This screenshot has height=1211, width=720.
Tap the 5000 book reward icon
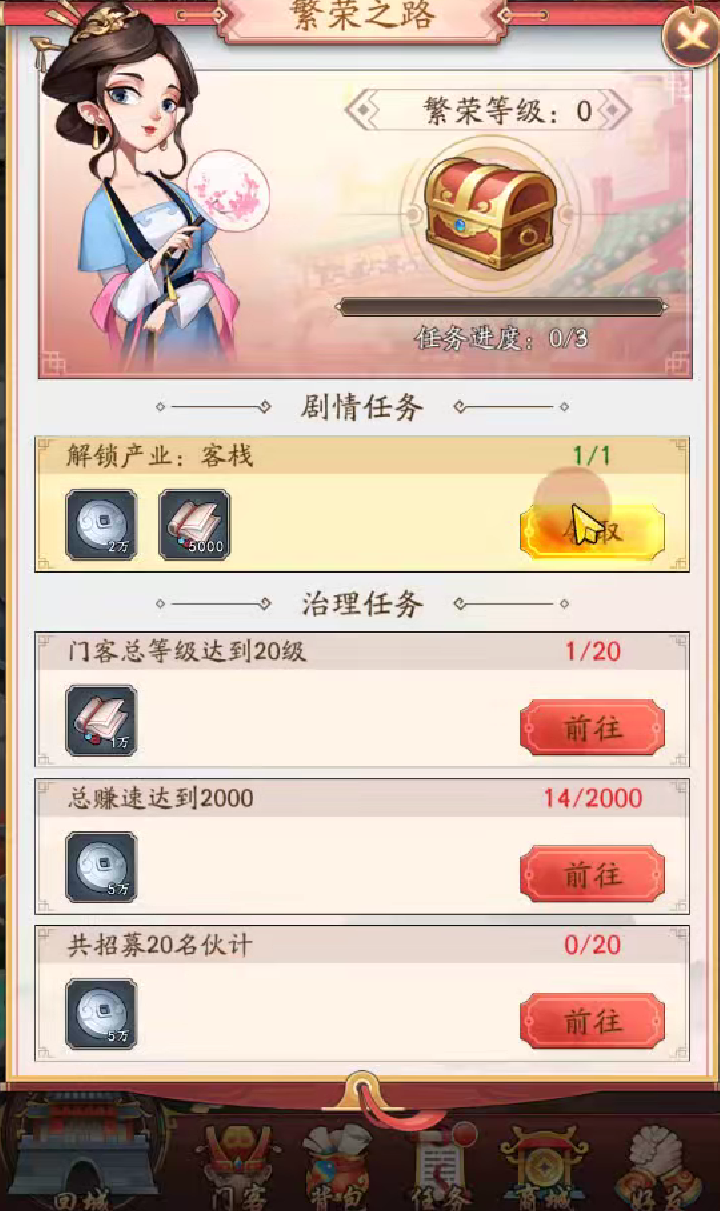[x=194, y=524]
